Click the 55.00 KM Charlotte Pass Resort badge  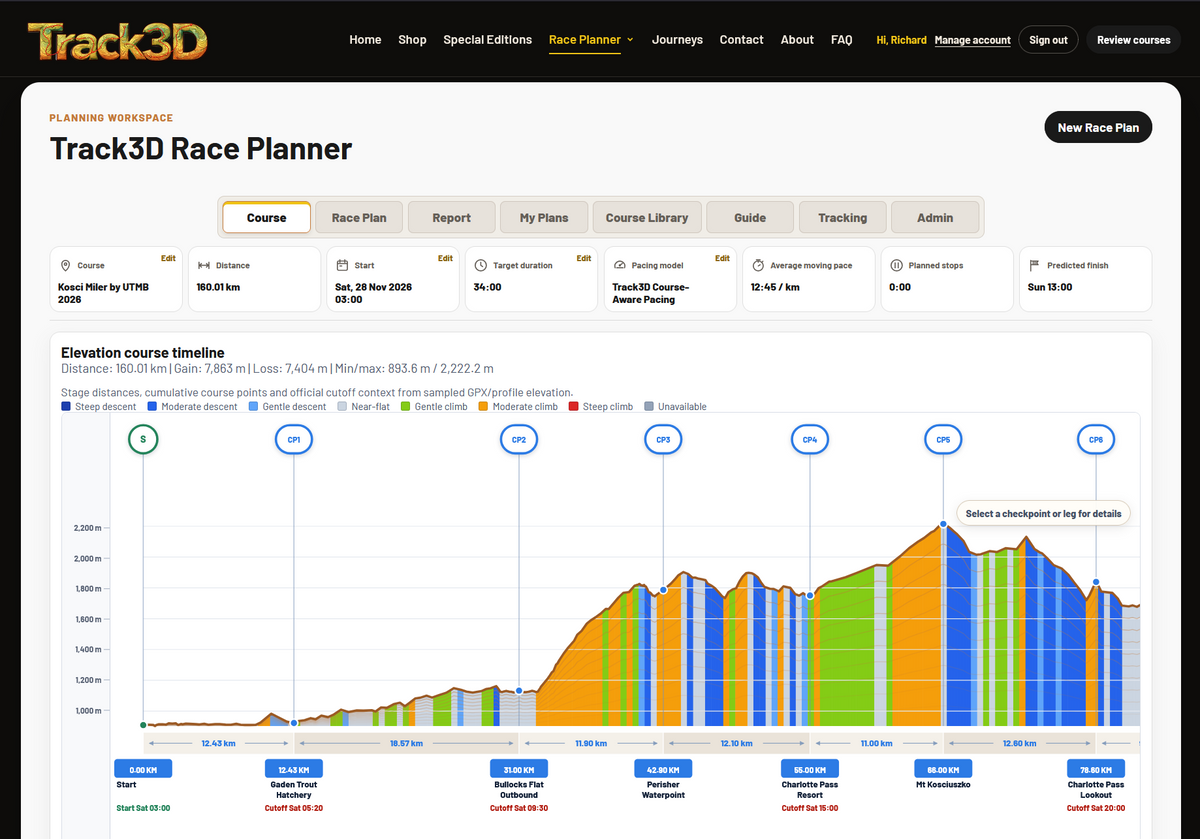810,769
